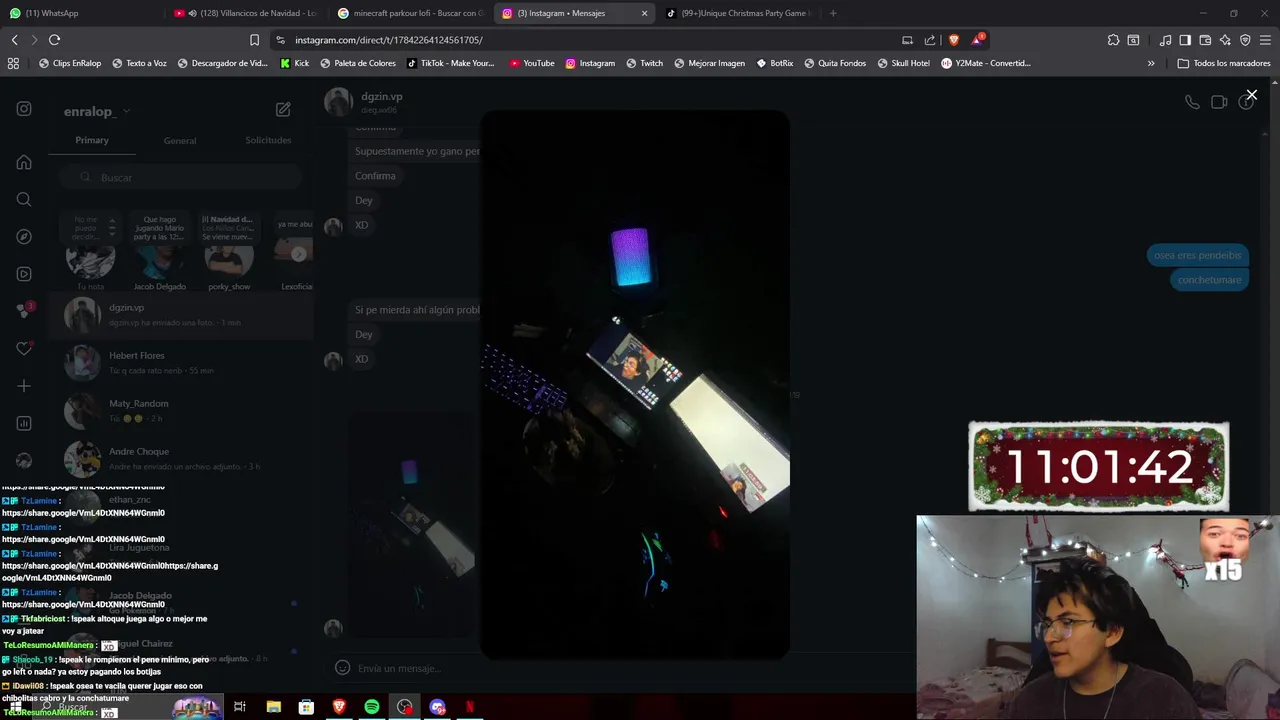Close the photo viewer overlay
Viewport: 1280px width, 720px height.
point(1251,95)
